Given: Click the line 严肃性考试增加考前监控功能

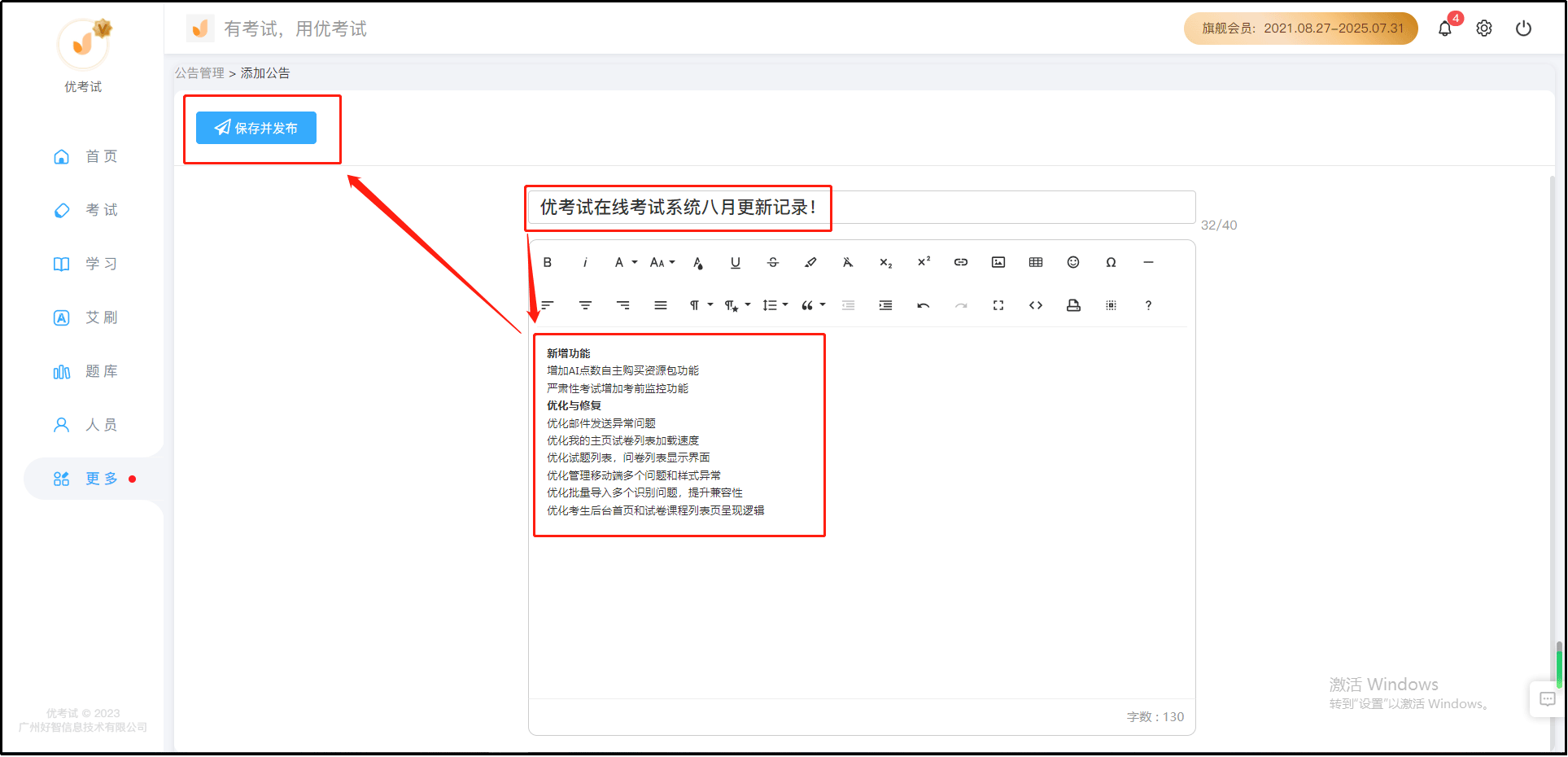Looking at the screenshot, I should pyautogui.click(x=618, y=388).
